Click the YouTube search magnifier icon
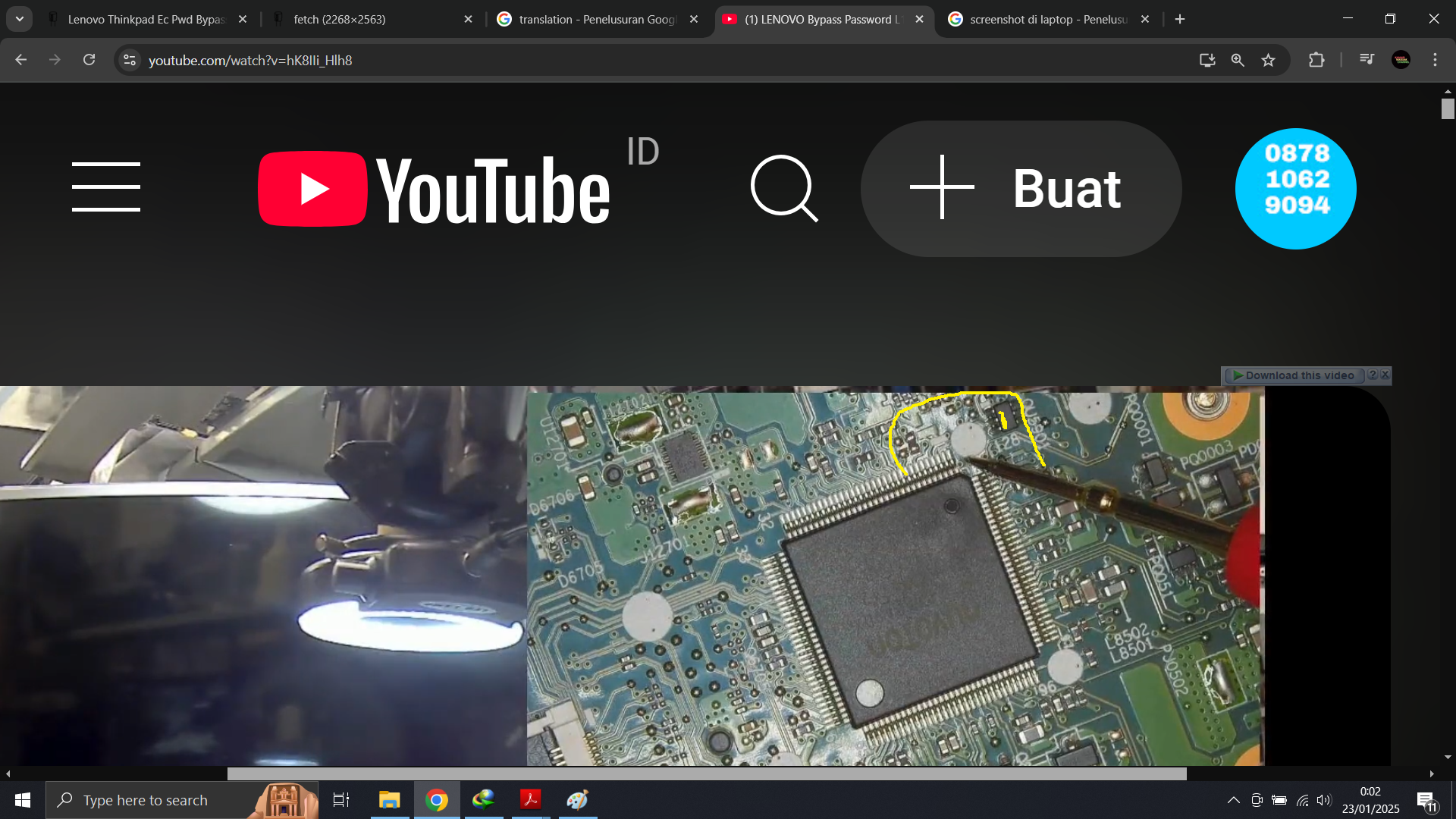The width and height of the screenshot is (1456, 819). coord(784,188)
